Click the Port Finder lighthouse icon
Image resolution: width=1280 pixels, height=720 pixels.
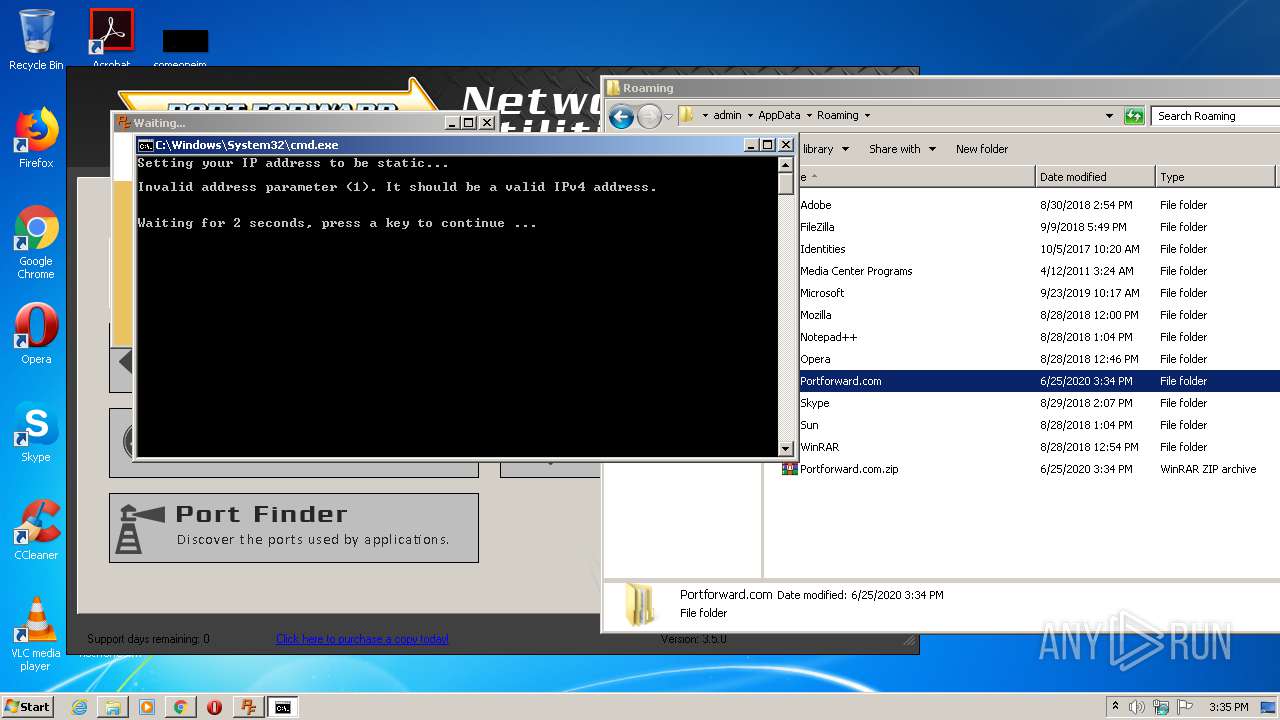click(x=139, y=528)
